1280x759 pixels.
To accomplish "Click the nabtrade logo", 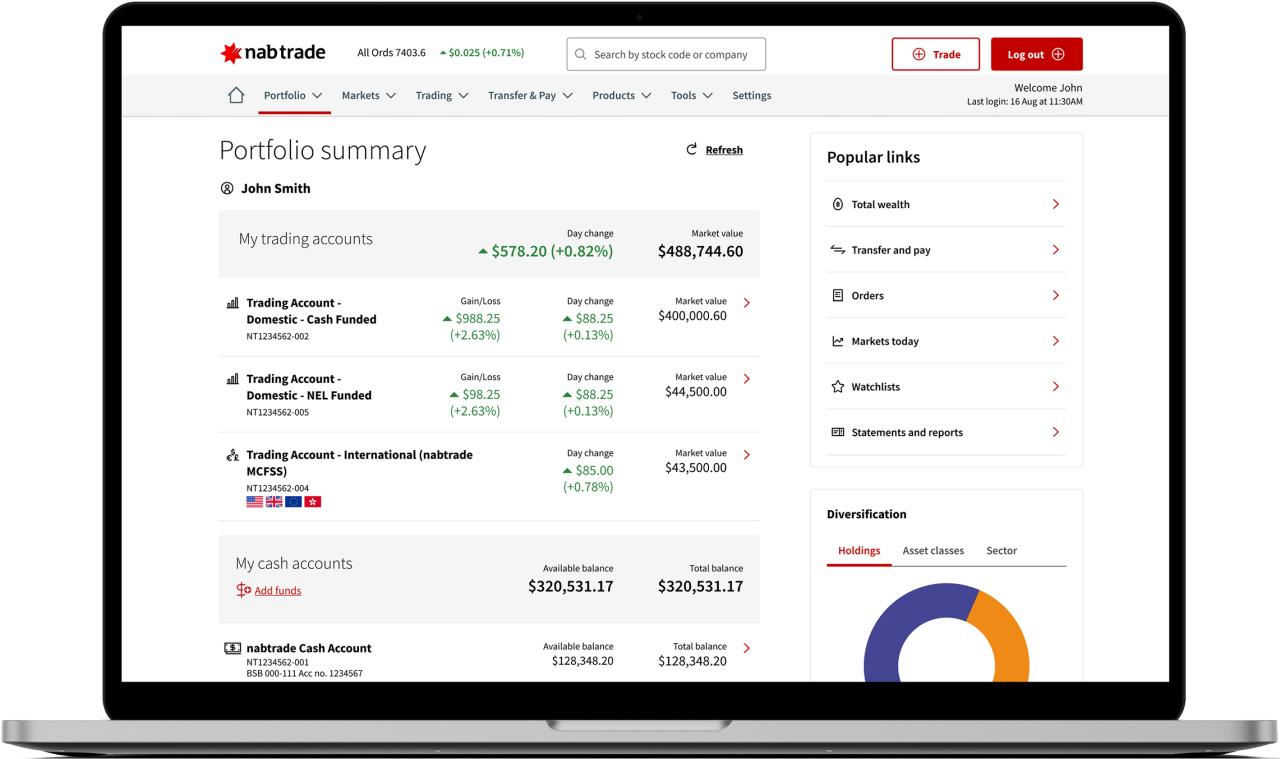I will tap(272, 53).
